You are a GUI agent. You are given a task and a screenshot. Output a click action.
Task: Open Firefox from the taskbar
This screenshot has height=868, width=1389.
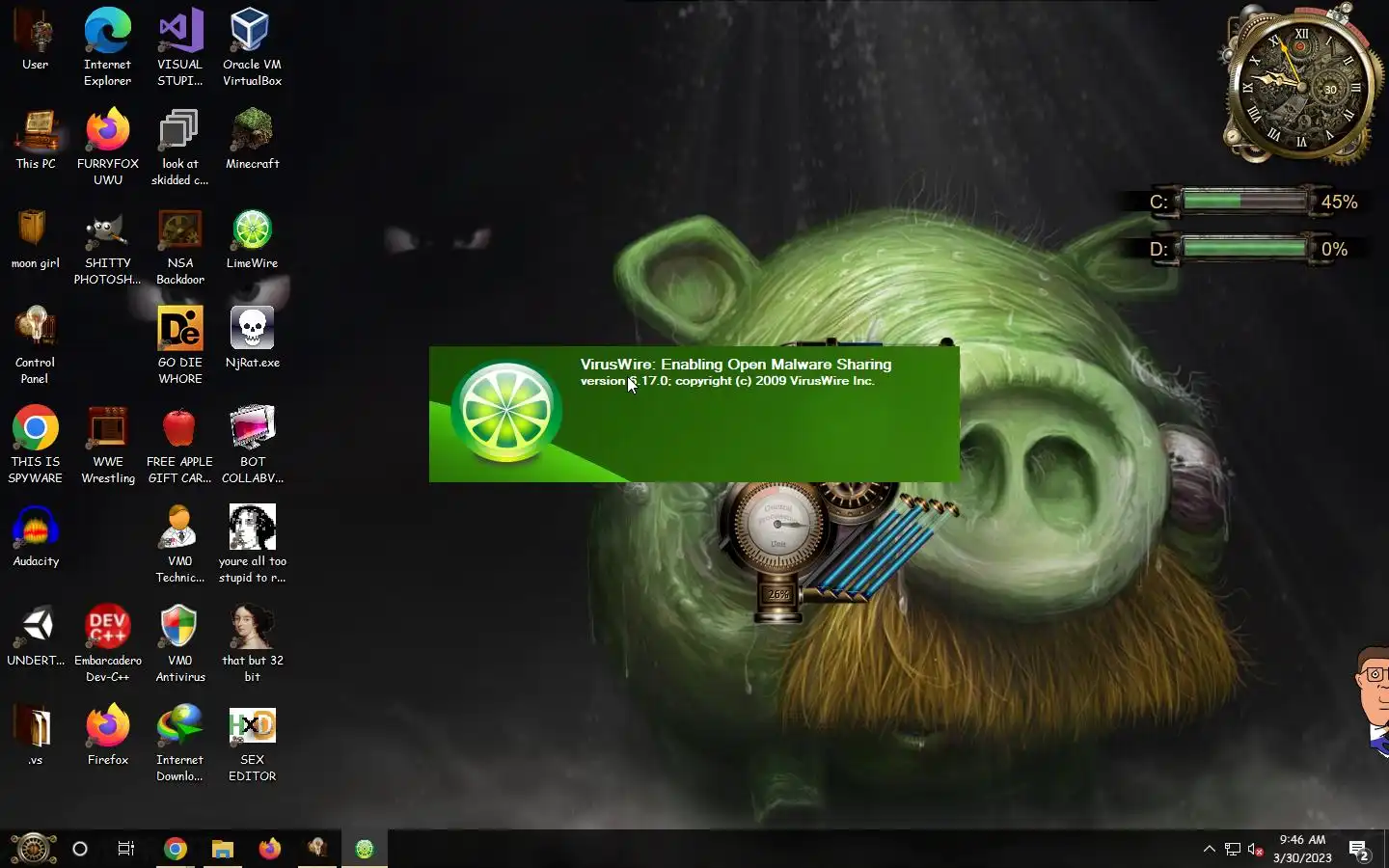270,849
